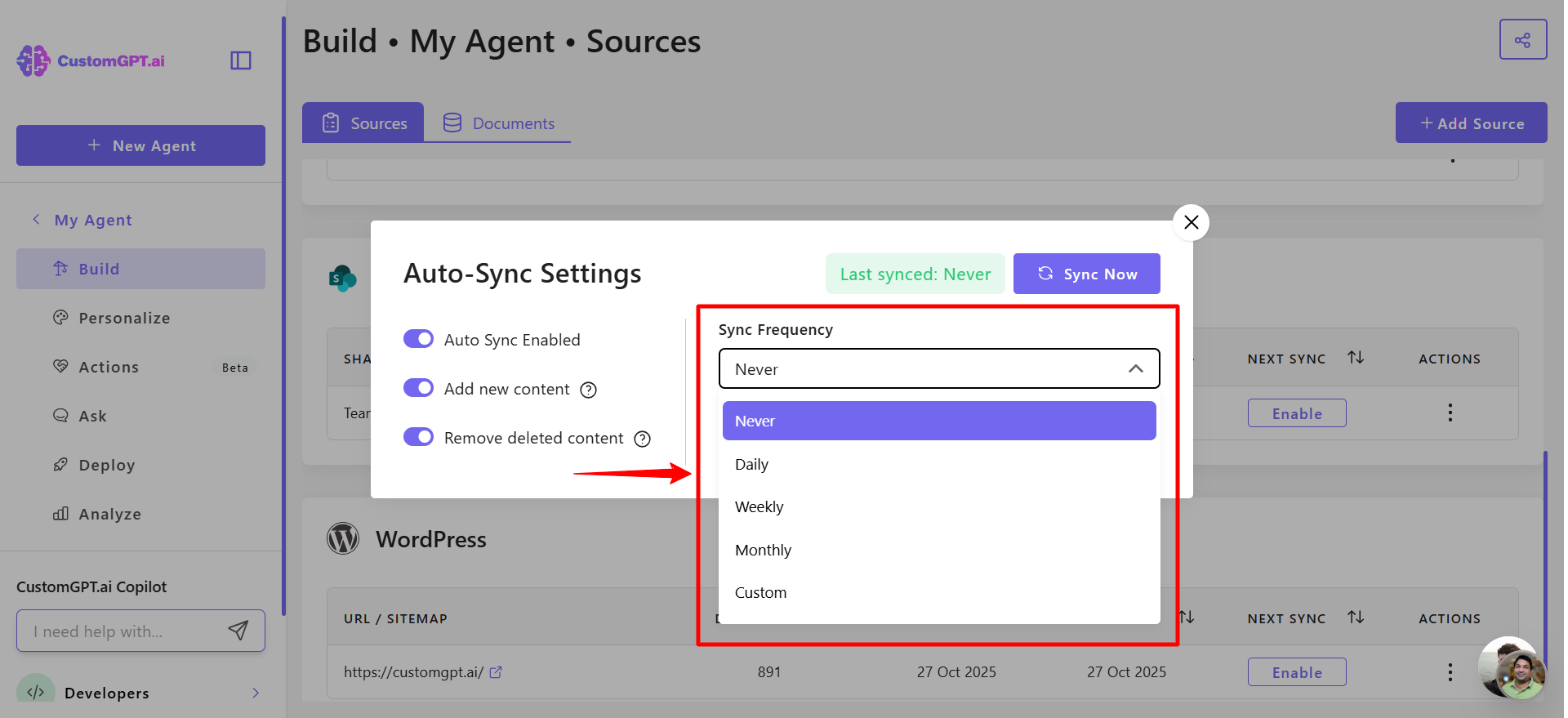The width and height of the screenshot is (1568, 718).
Task: Open help for Remove deleted content
Action: click(643, 439)
